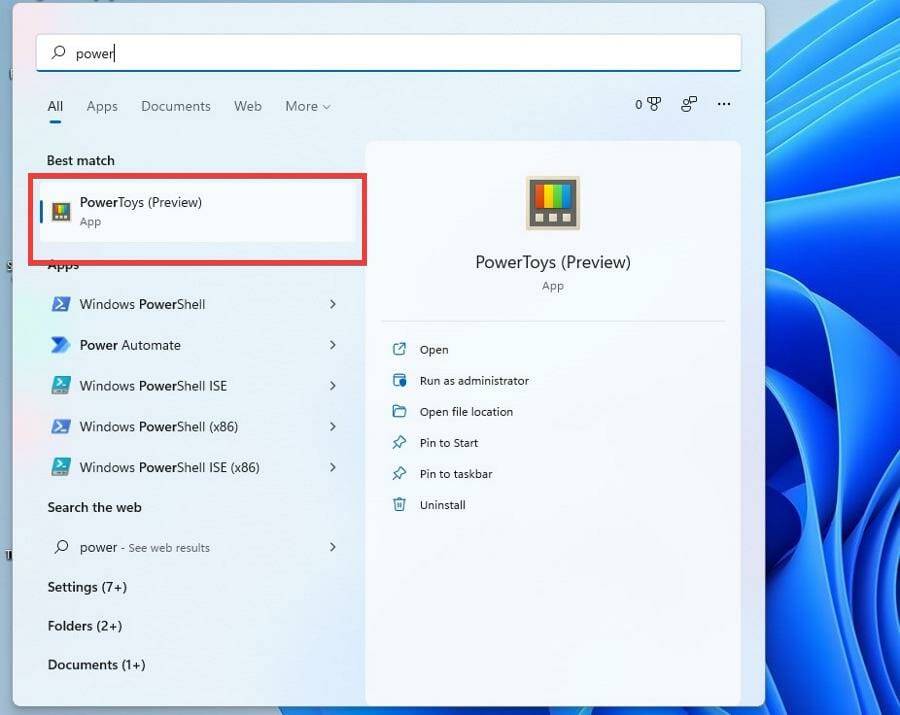Select the Web search filter
Image resolution: width=900 pixels, height=715 pixels.
pos(248,106)
